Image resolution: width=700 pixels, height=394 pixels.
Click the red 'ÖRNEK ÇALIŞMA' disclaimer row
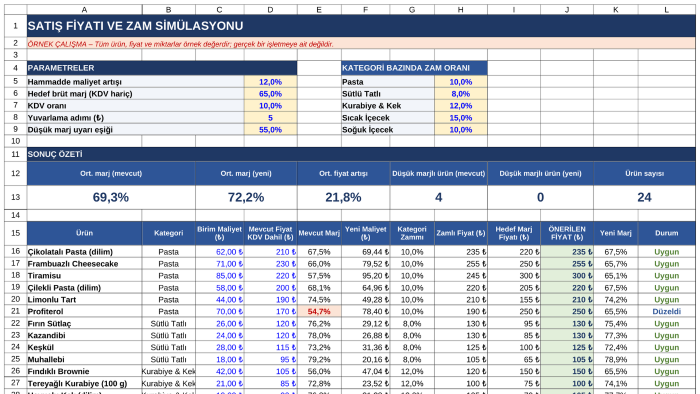pos(361,44)
